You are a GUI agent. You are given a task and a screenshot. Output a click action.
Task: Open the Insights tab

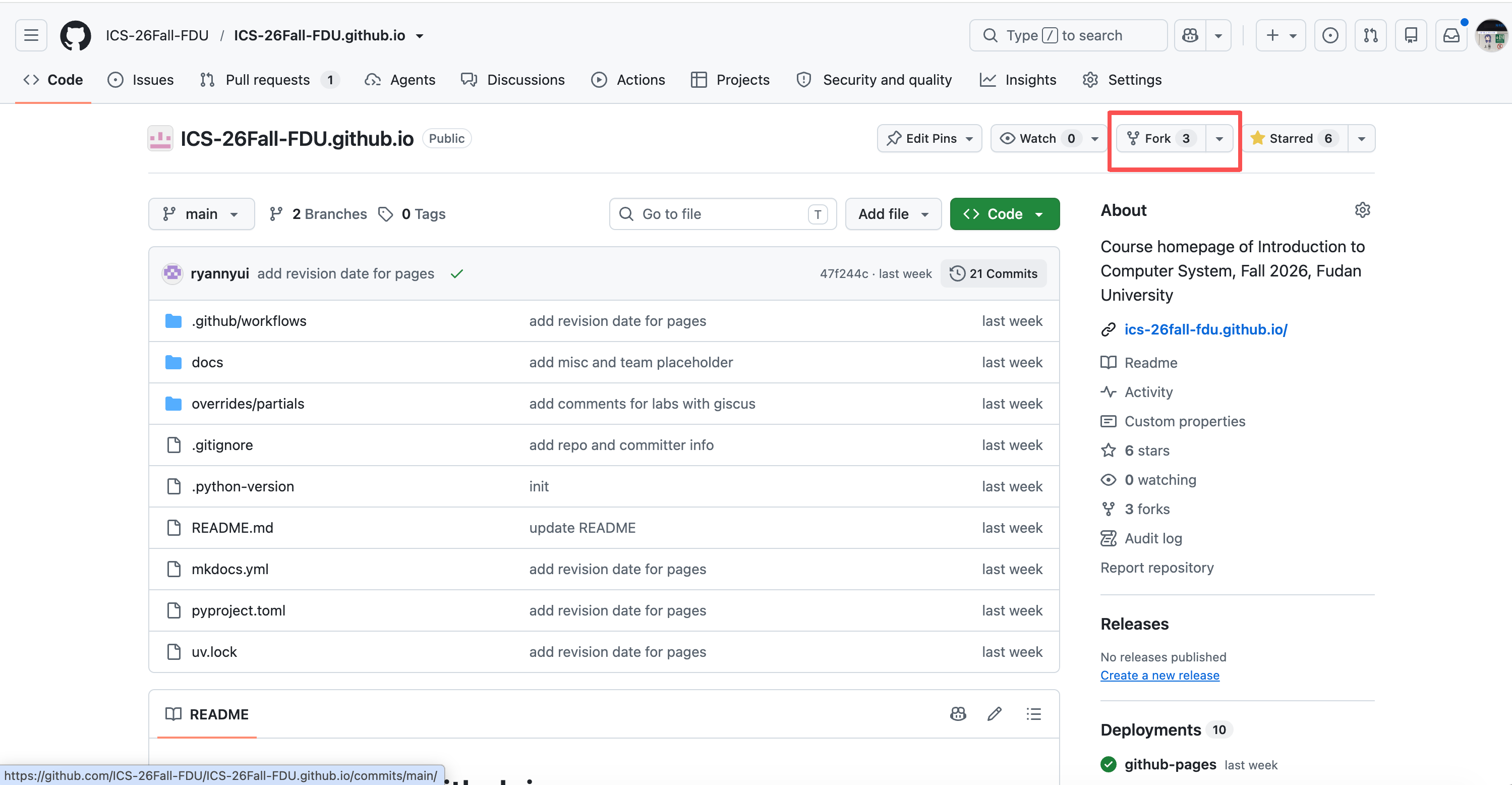1018,80
